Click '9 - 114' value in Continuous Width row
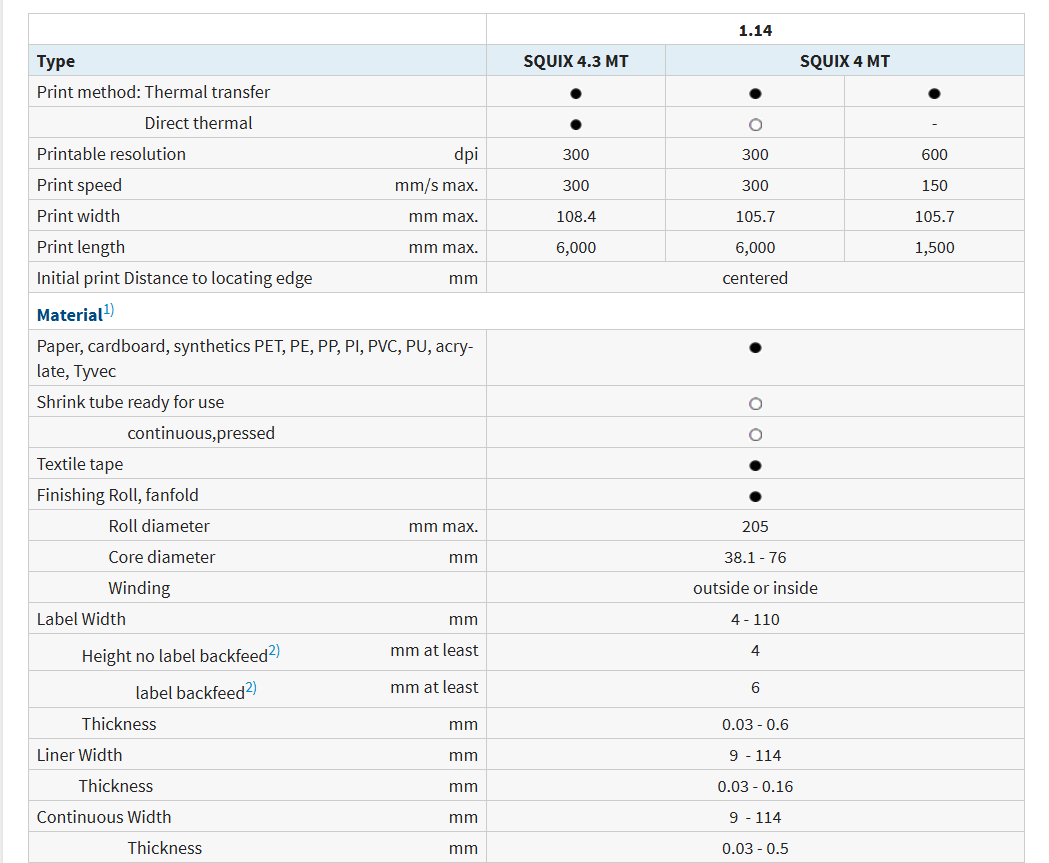1049x863 pixels. [755, 818]
